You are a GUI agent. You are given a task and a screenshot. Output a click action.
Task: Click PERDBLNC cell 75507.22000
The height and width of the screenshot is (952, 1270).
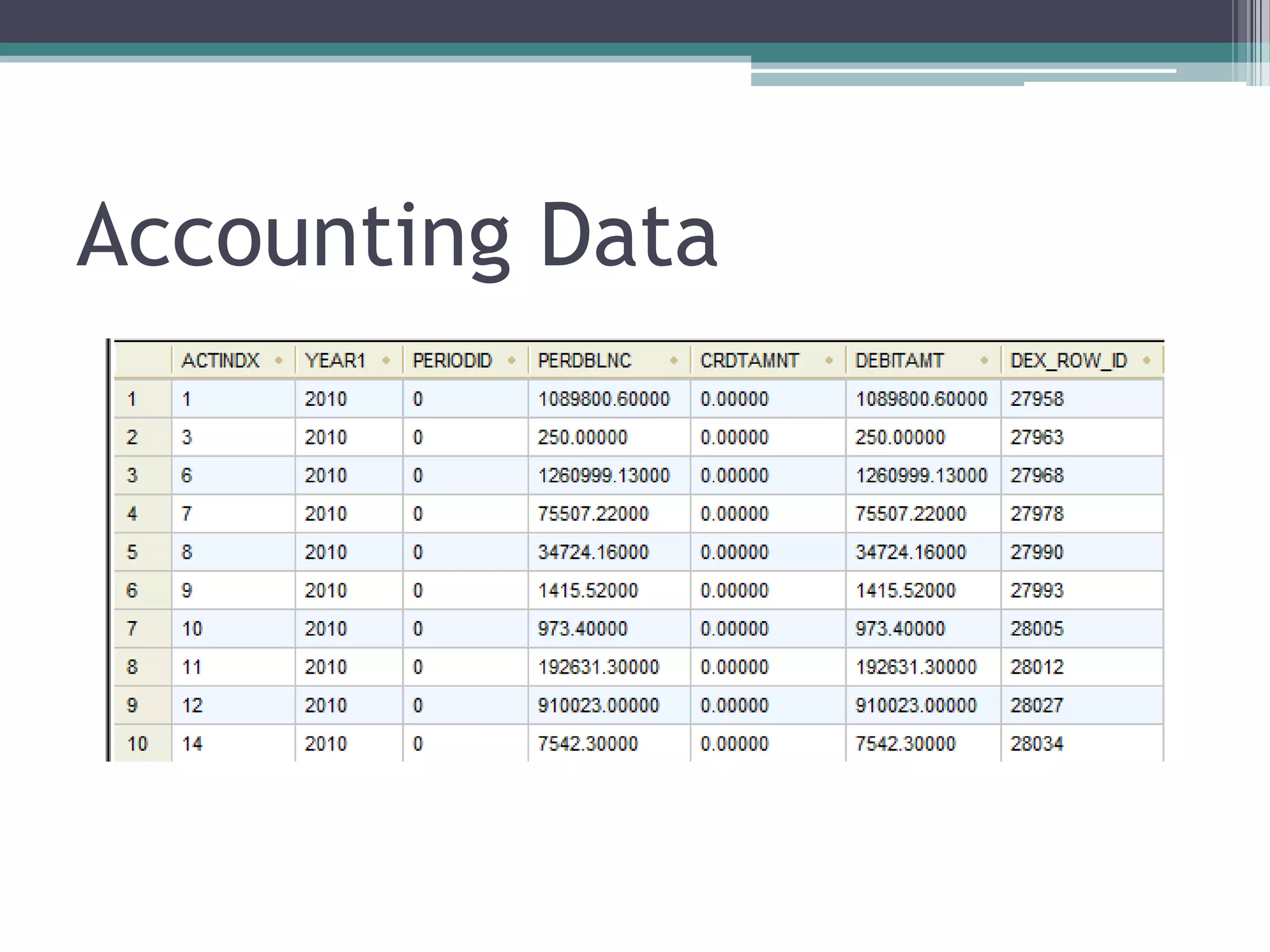(x=610, y=514)
